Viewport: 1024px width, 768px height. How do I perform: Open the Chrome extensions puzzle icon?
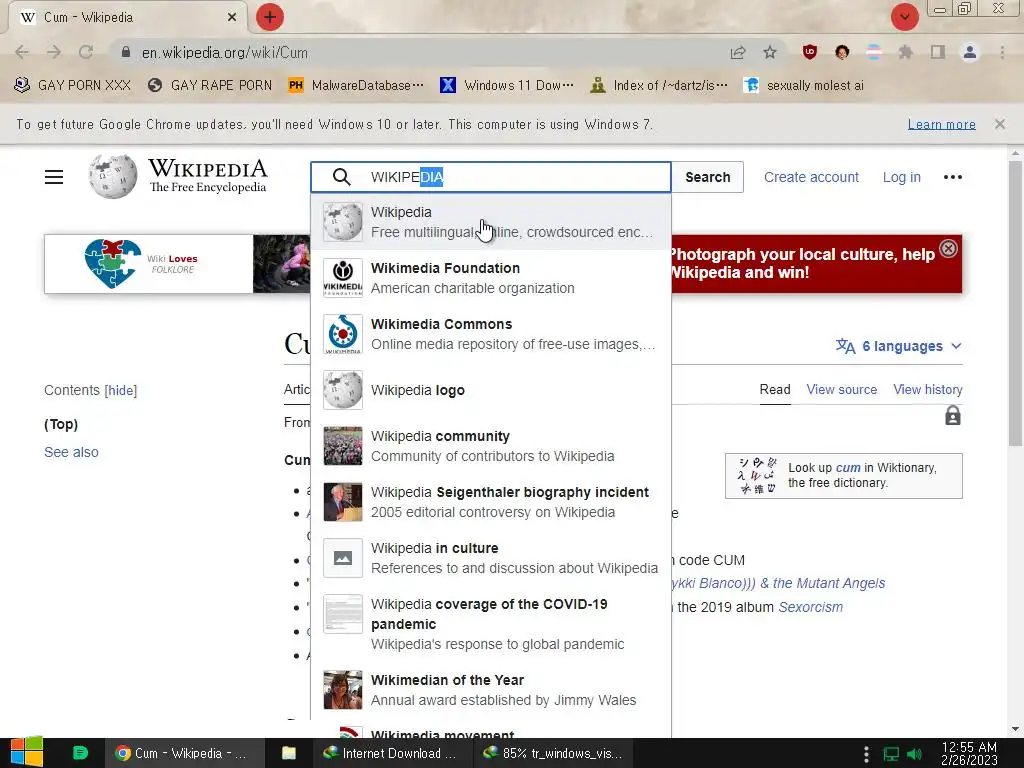coord(905,52)
